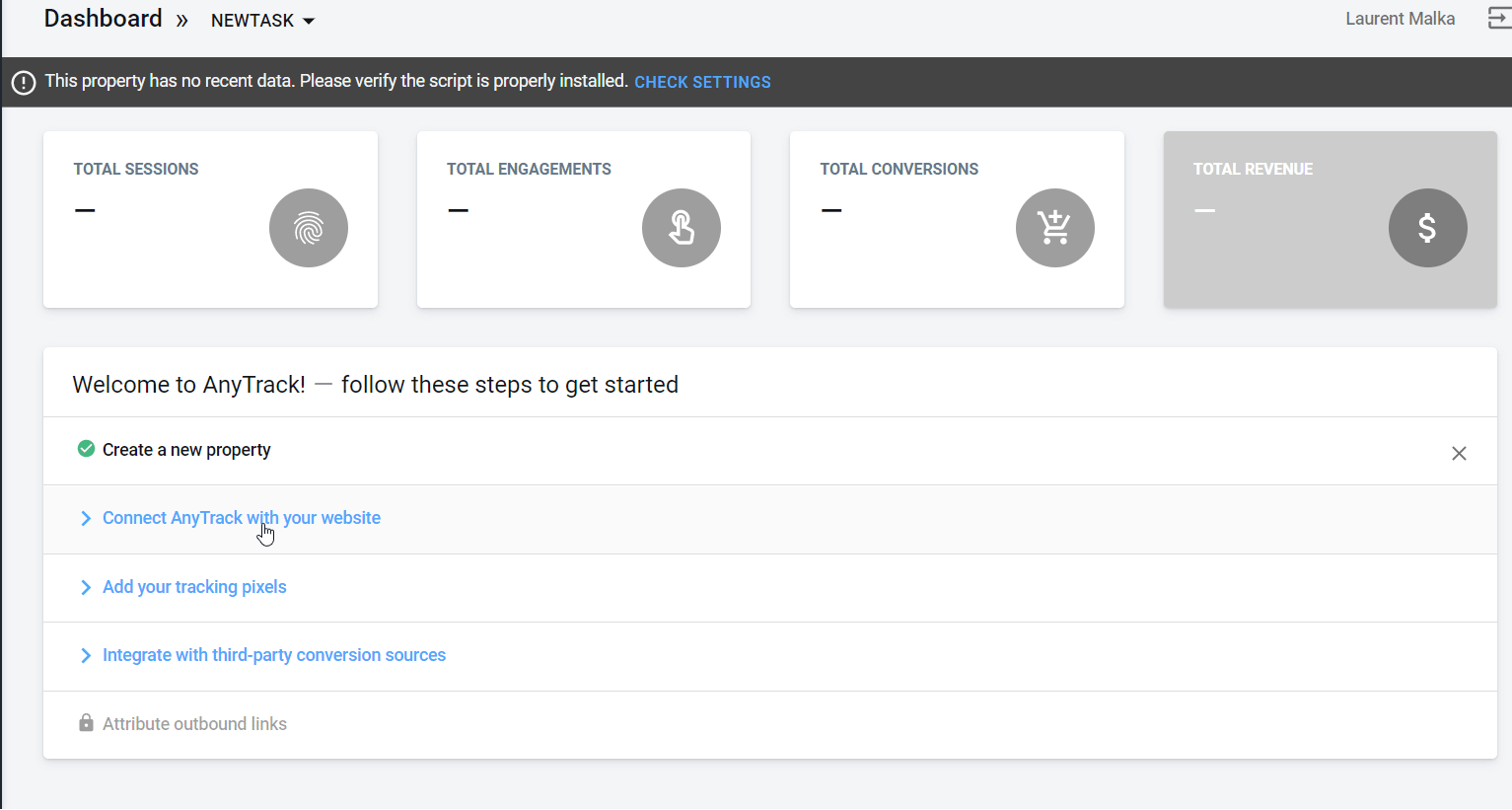Image resolution: width=1512 pixels, height=810 pixels.
Task: Expand the Add your tracking pixels chevron
Action: (86, 587)
